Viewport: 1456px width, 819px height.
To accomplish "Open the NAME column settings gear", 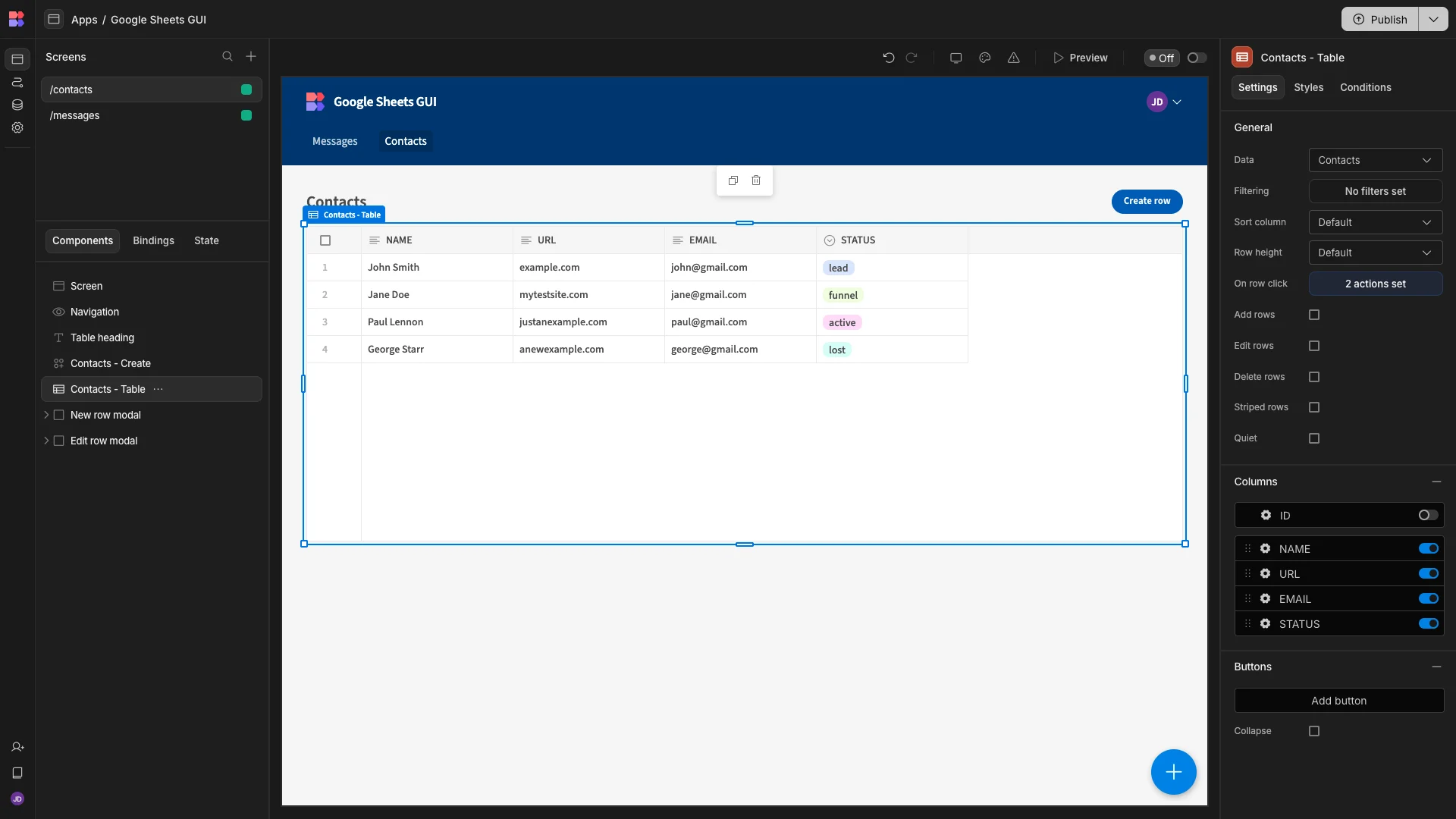I will [x=1266, y=549].
